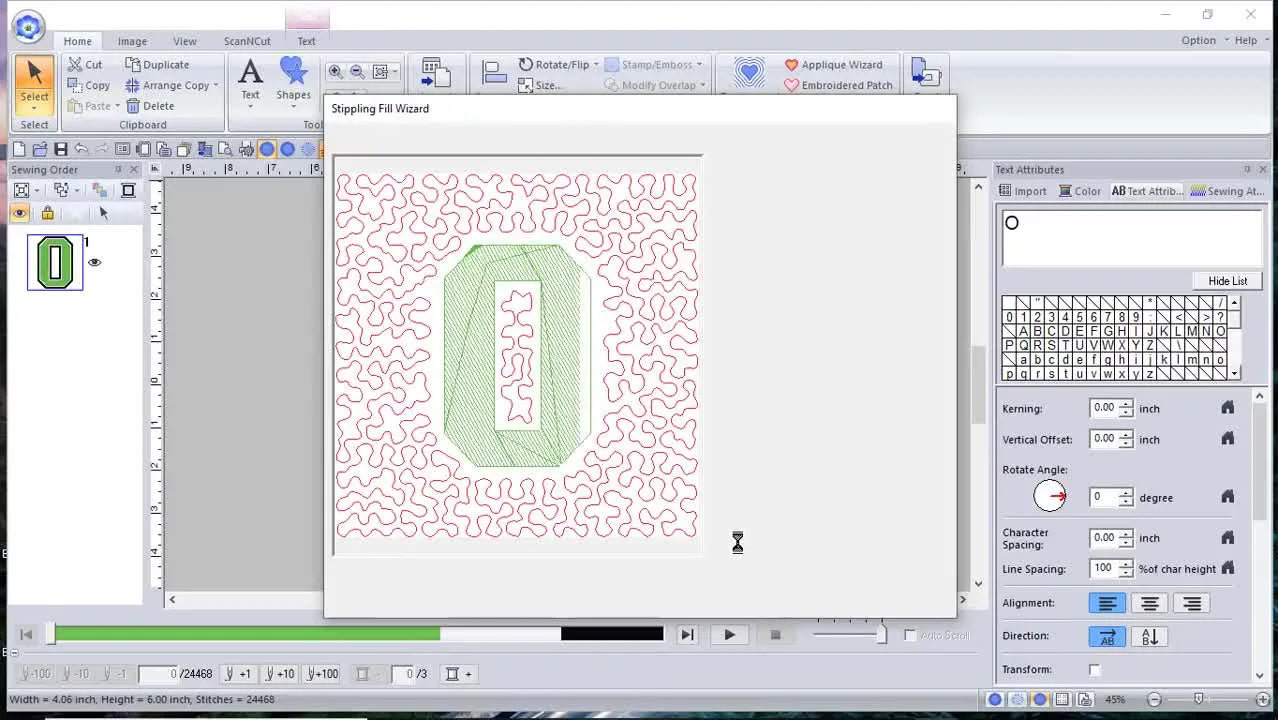This screenshot has height=720, width=1278.
Task: Jump to end of stitch simulation
Action: [x=687, y=634]
